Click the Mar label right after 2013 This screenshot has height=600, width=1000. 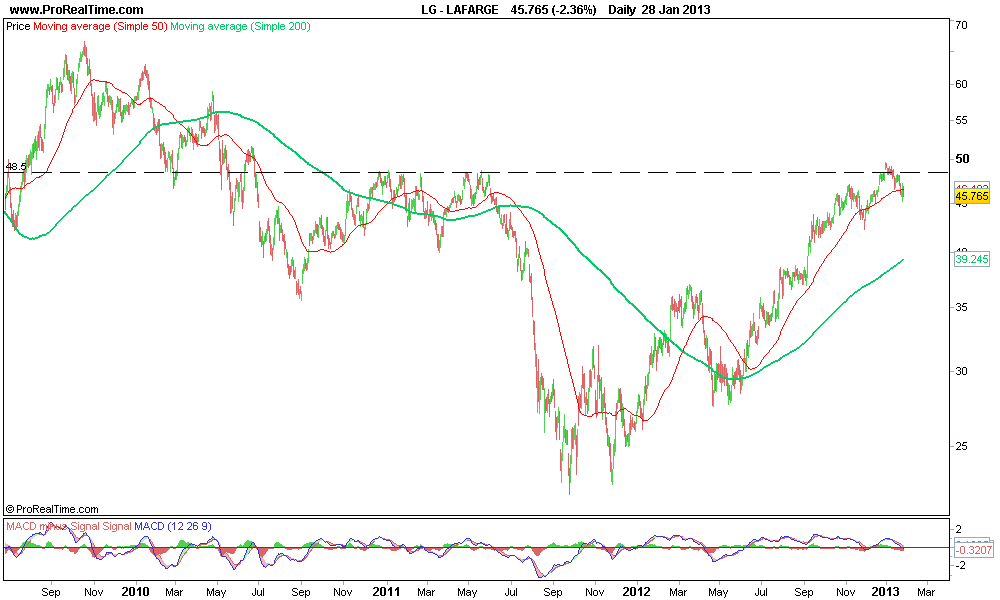coord(926,592)
